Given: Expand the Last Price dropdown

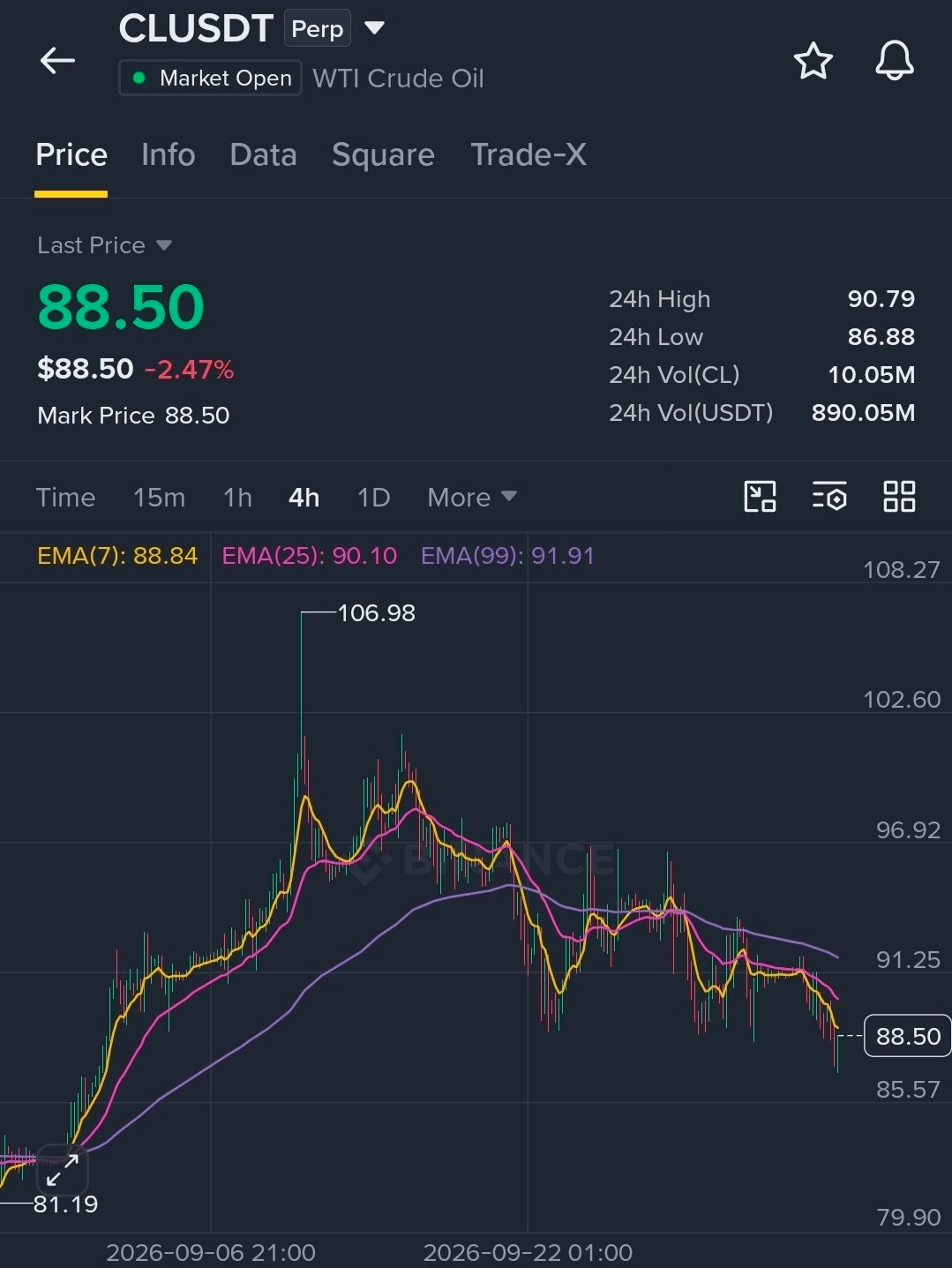Looking at the screenshot, I should tap(164, 245).
